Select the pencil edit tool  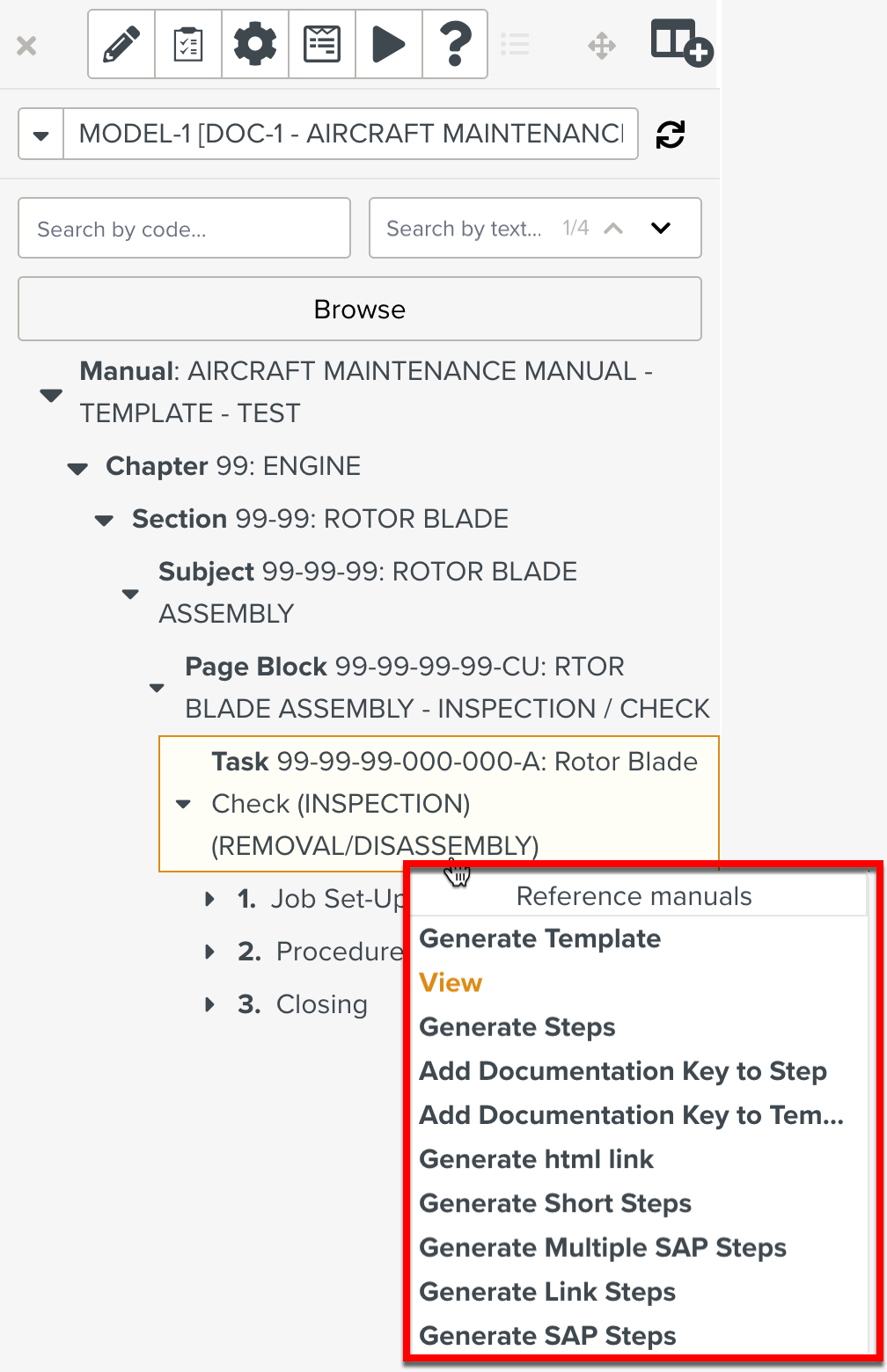[x=121, y=44]
